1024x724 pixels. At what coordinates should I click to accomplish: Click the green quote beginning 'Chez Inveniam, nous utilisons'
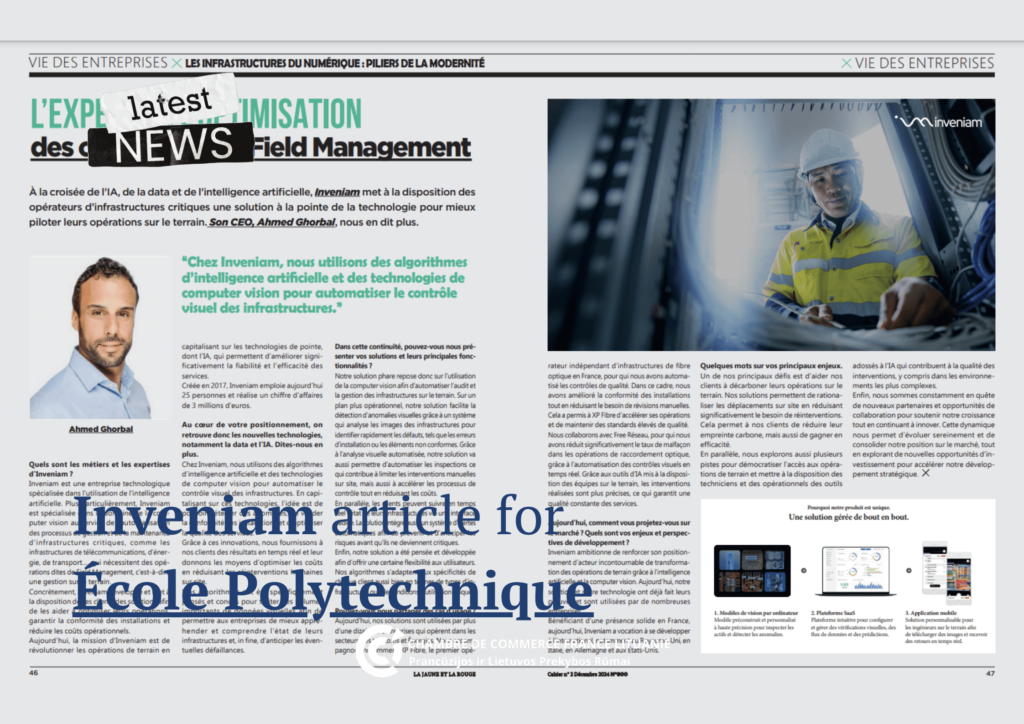coord(325,285)
